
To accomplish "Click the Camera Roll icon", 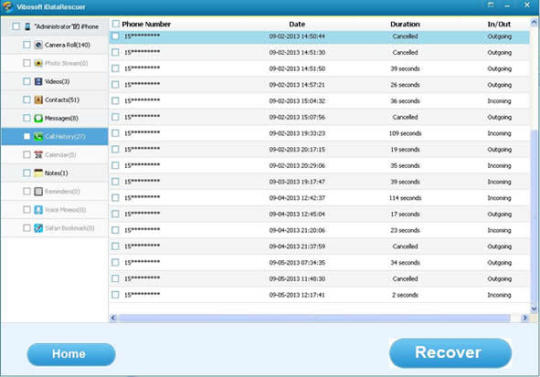I will pos(38,45).
